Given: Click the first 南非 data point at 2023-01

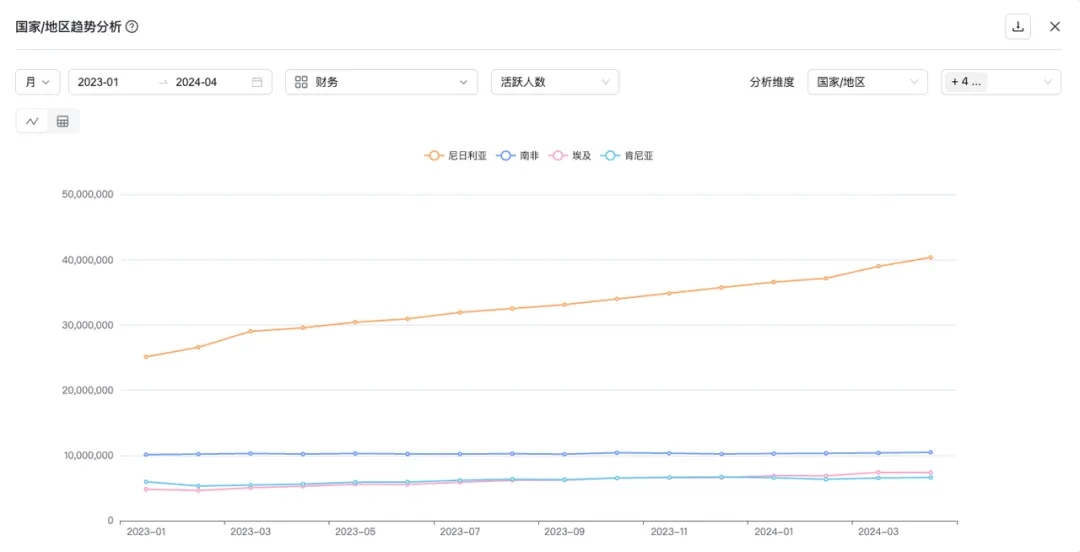Looking at the screenshot, I should pyautogui.click(x=146, y=454).
